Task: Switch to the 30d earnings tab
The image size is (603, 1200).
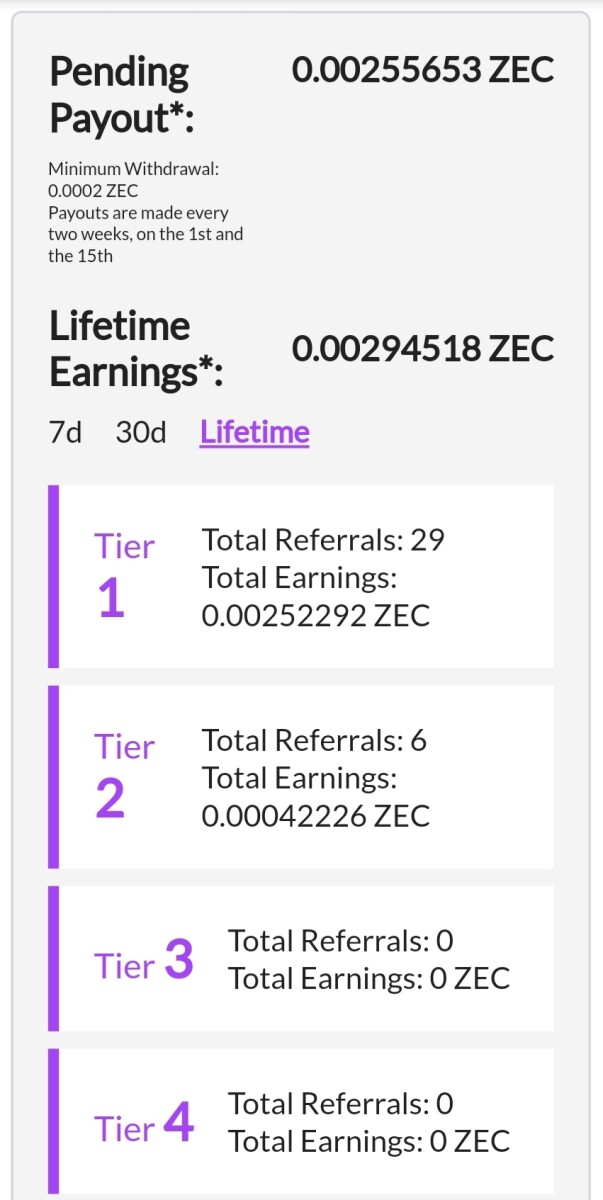Action: (141, 433)
